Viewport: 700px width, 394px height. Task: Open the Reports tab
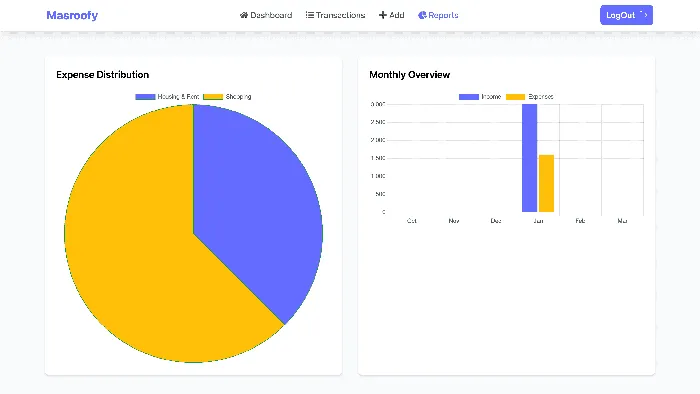point(438,15)
